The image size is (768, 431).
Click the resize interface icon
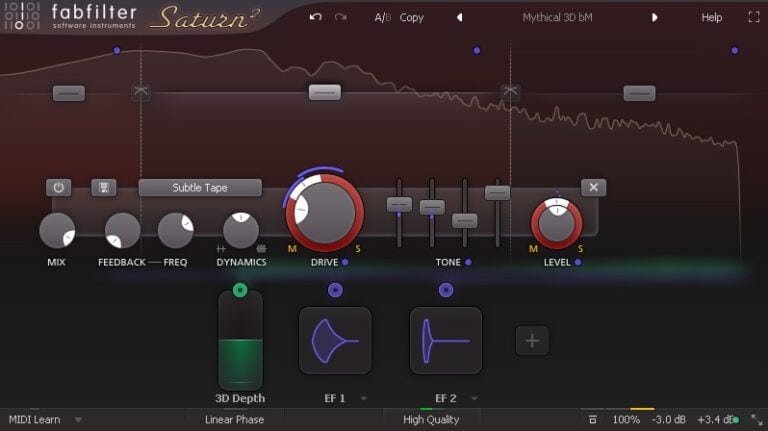757,420
